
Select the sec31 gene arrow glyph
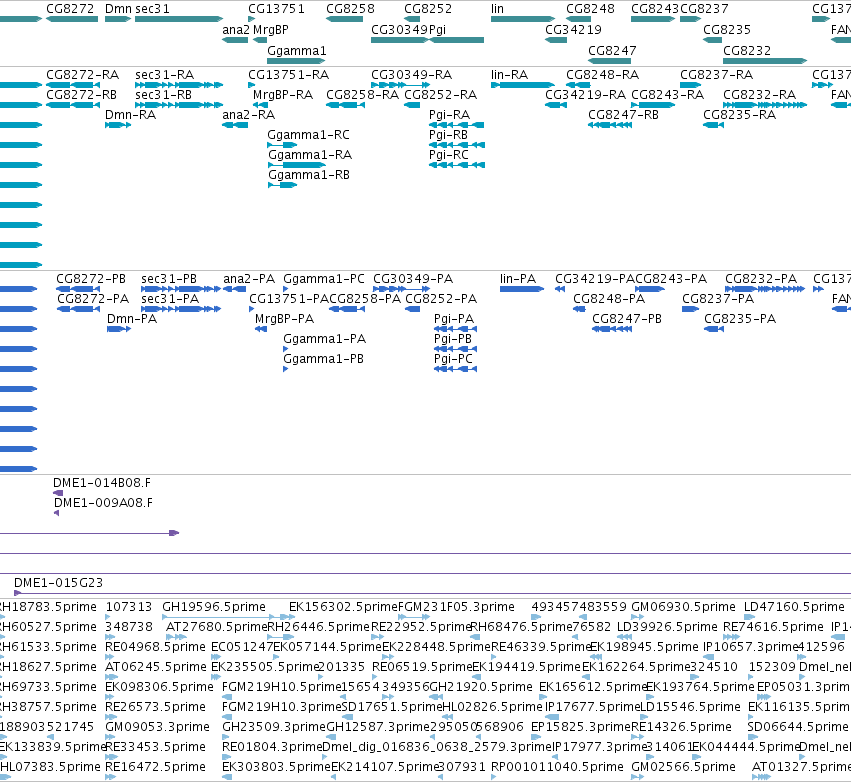click(x=179, y=19)
